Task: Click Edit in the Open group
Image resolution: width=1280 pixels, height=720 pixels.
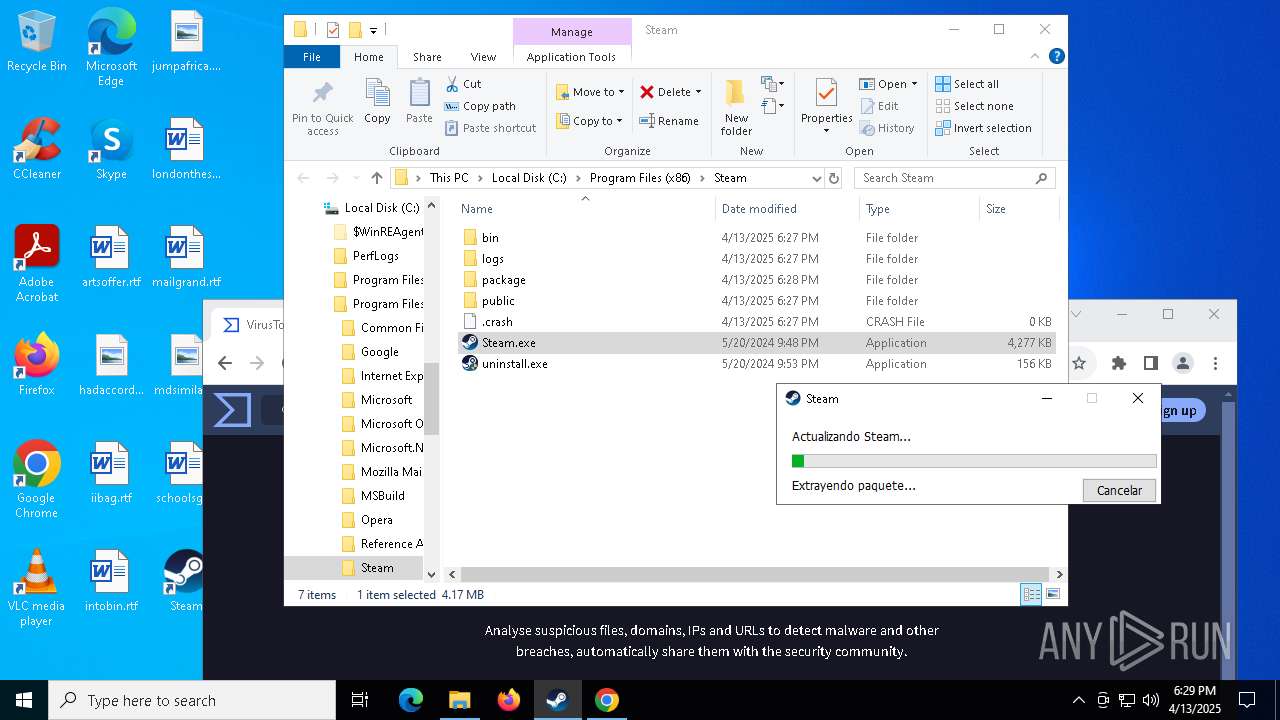Action: point(879,106)
